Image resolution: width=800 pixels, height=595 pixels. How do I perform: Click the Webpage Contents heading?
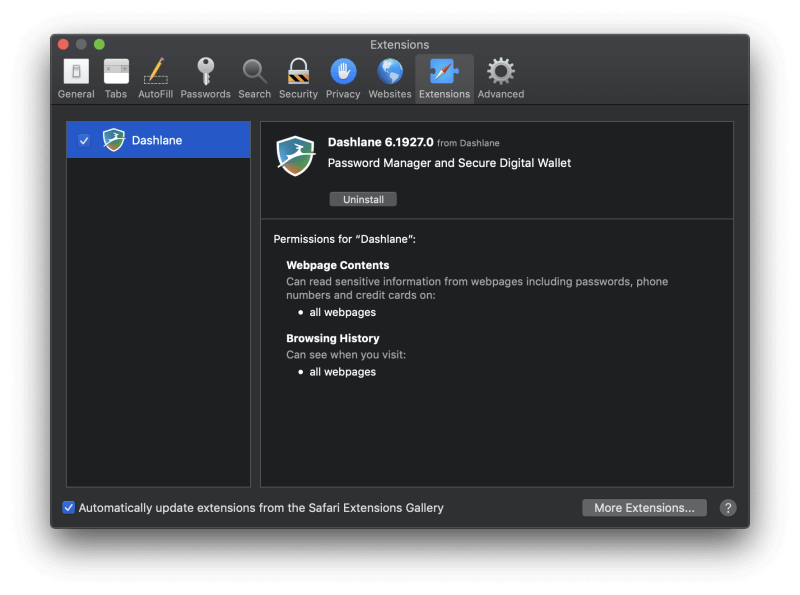[338, 265]
